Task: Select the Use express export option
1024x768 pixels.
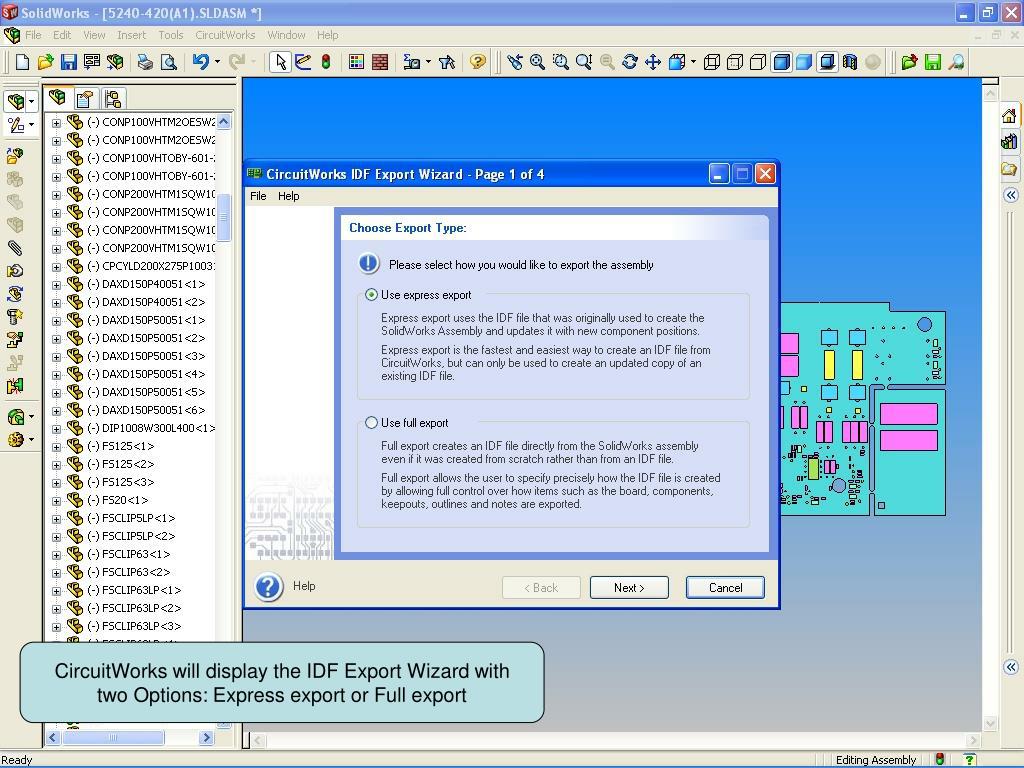Action: click(372, 295)
